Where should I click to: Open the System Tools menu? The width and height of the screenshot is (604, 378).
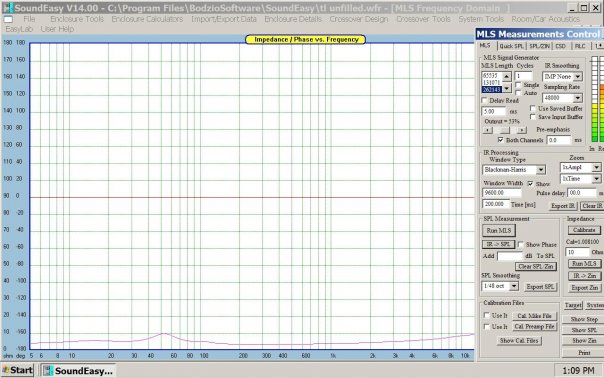481,19
